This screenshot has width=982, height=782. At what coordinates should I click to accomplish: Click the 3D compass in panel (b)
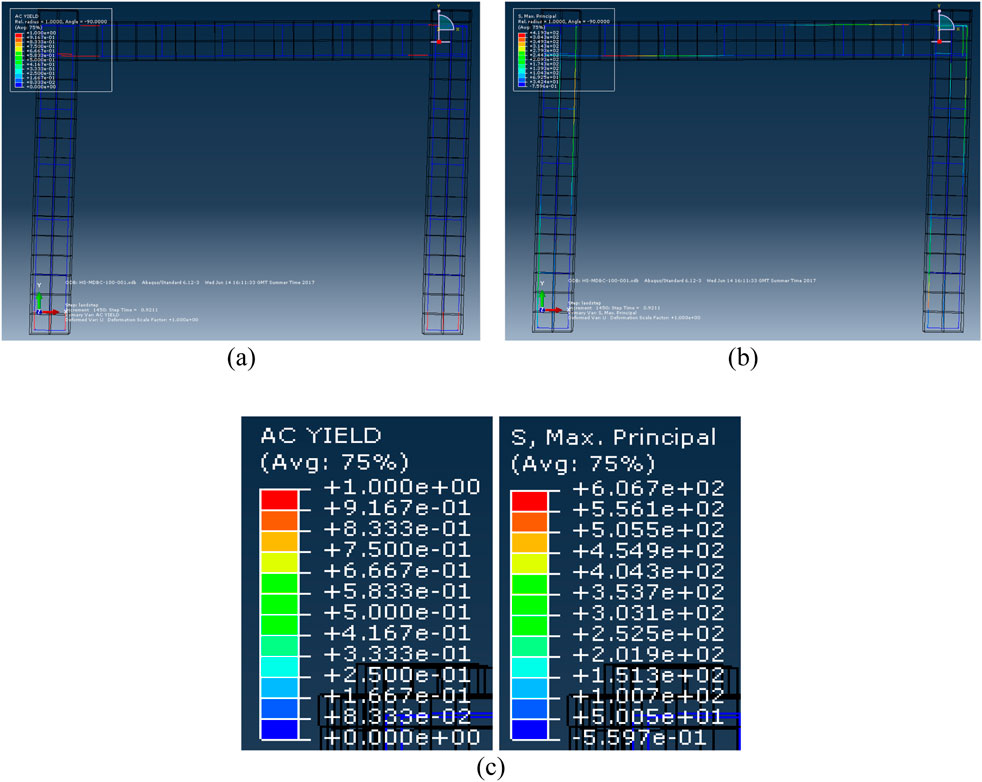pos(945,25)
